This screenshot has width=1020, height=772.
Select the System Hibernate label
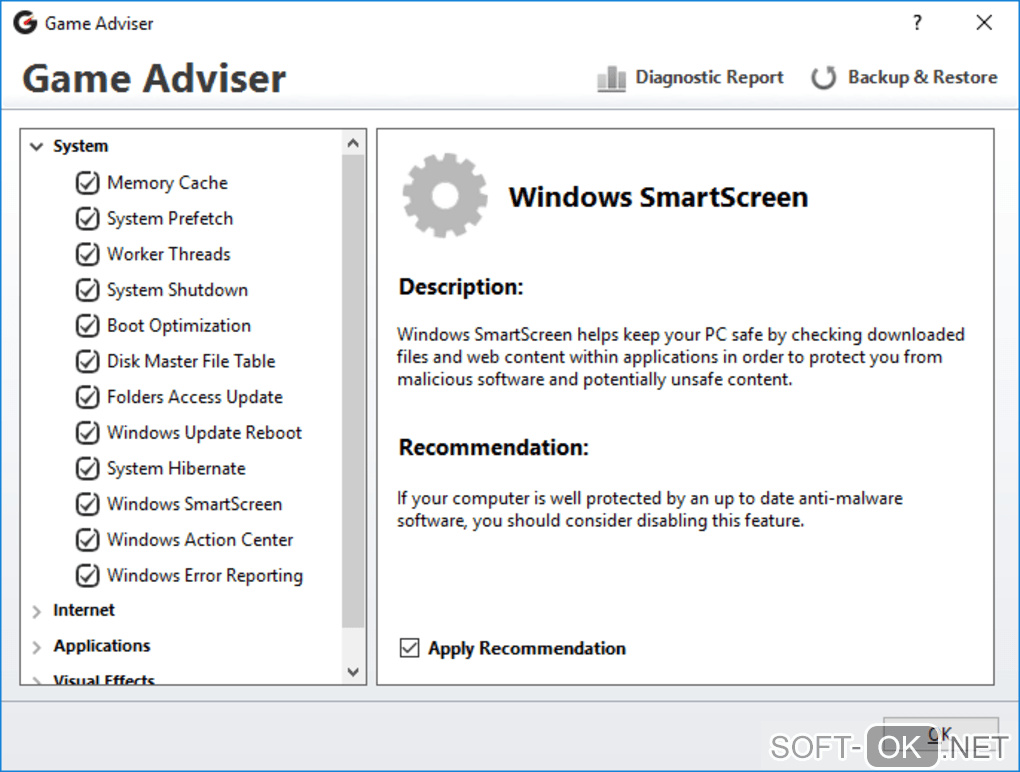click(x=176, y=468)
